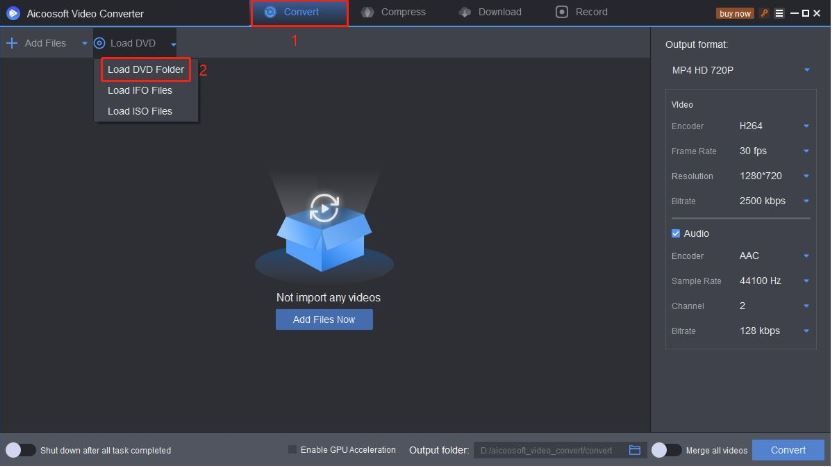Minimize the Aicoosoft window

794,13
